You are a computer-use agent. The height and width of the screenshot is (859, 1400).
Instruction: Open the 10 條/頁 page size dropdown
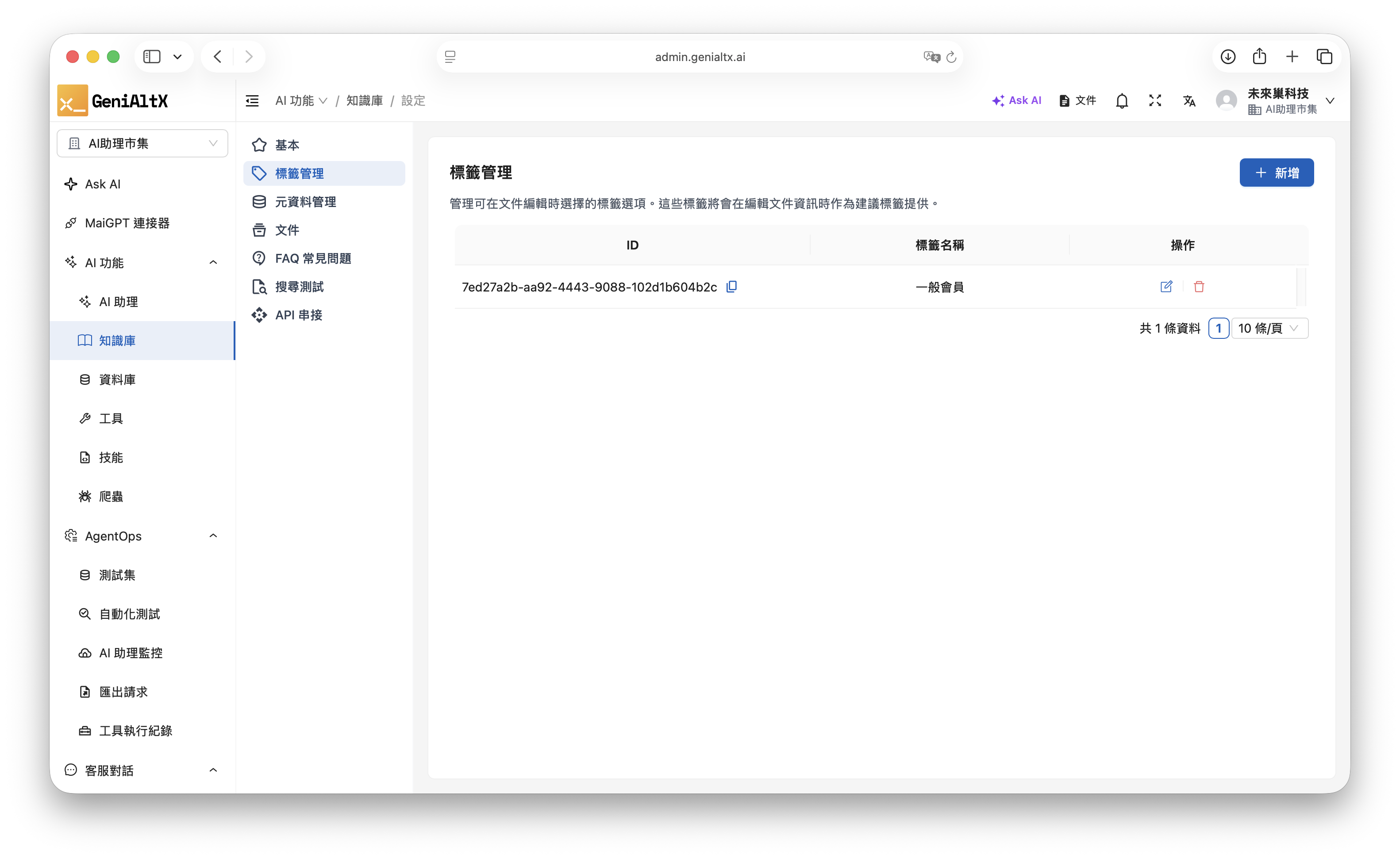(1269, 328)
